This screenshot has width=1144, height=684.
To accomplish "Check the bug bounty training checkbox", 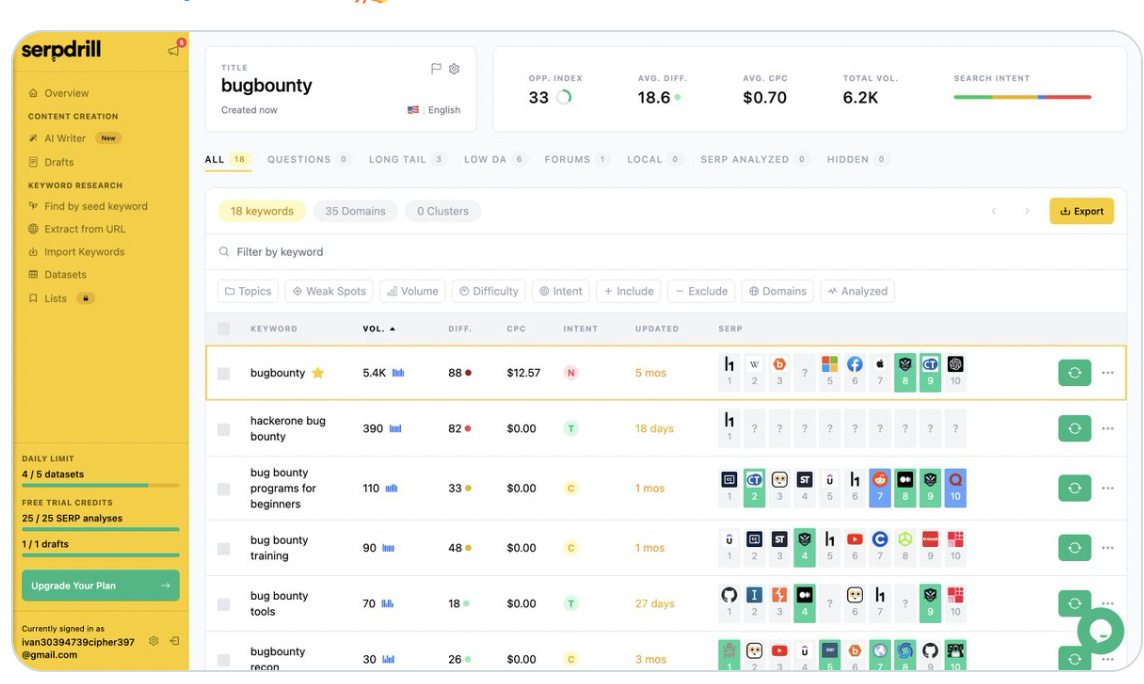I will coord(224,548).
